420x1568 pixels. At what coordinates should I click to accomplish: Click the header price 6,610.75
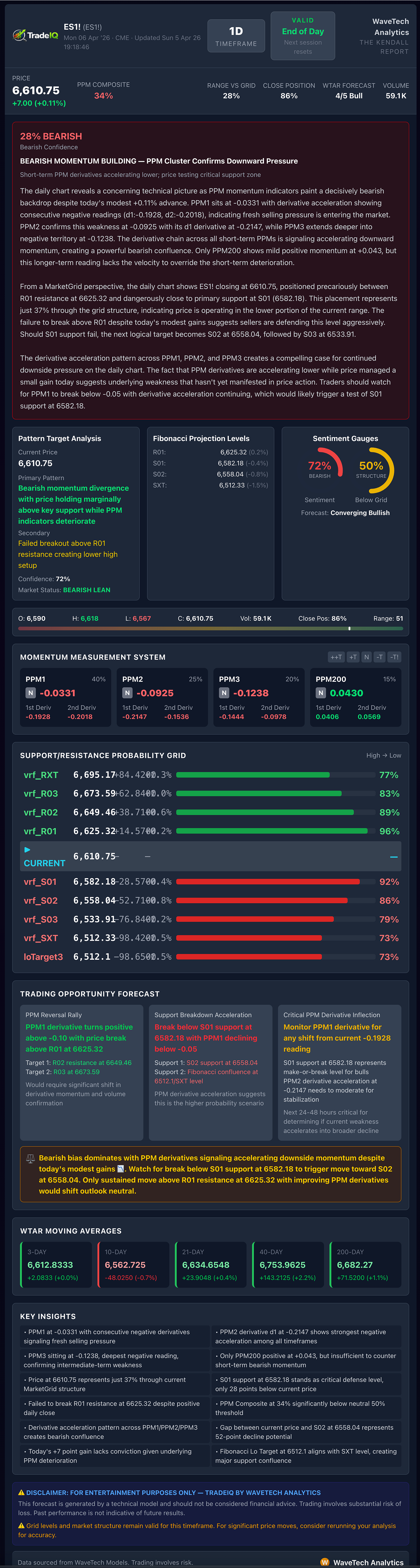pyautogui.click(x=36, y=90)
